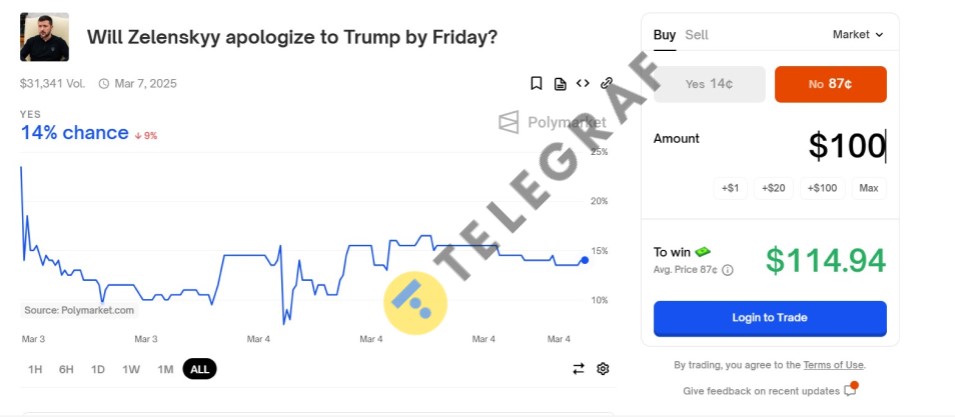Click the swap arrows icon below chart
Image resolution: width=955 pixels, height=417 pixels.
[x=578, y=369]
